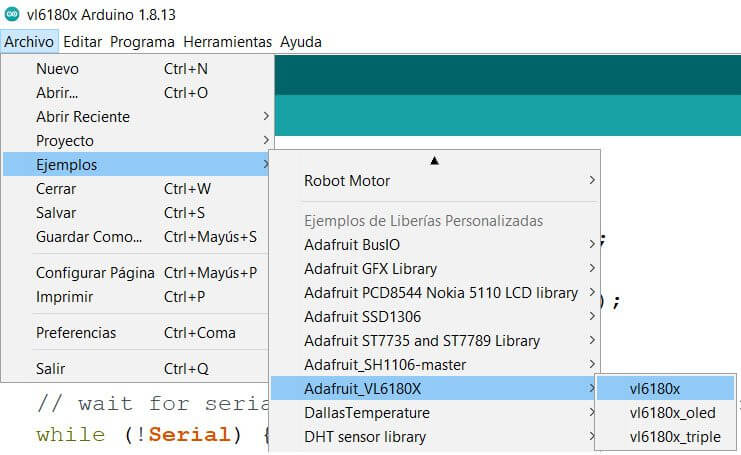Choose Salir to quit Arduino
The image size is (741, 455).
click(x=51, y=369)
